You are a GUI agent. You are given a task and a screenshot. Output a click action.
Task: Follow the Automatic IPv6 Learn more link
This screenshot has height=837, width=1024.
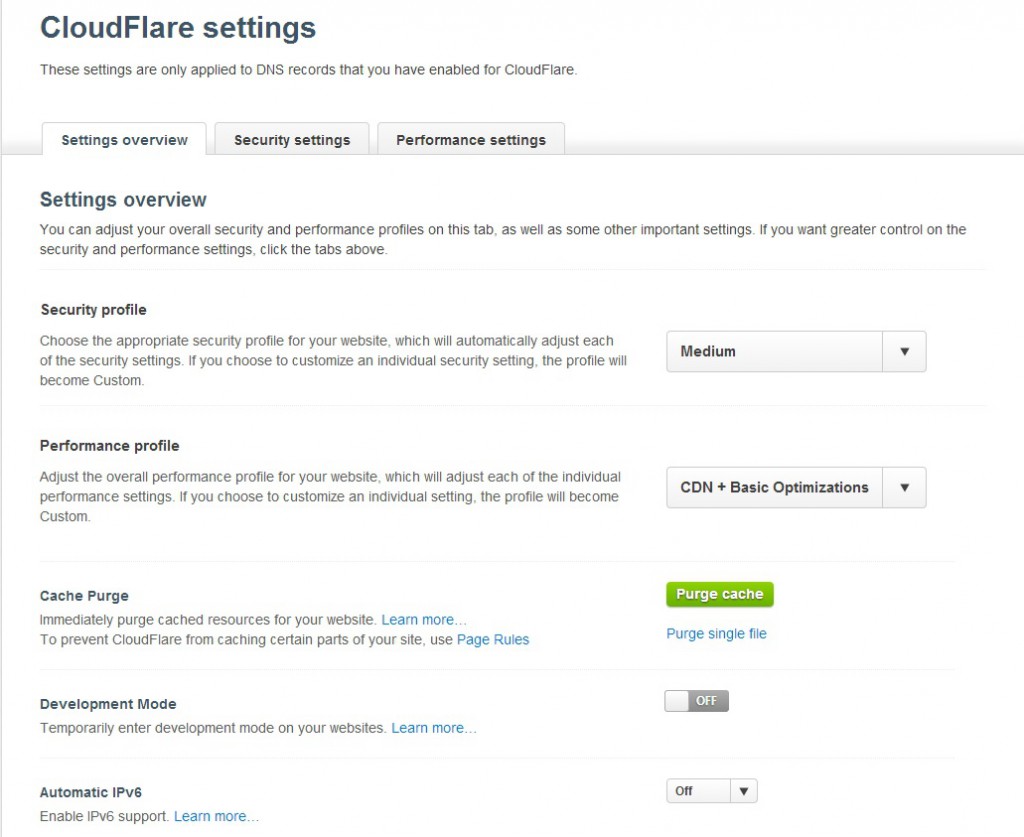216,816
